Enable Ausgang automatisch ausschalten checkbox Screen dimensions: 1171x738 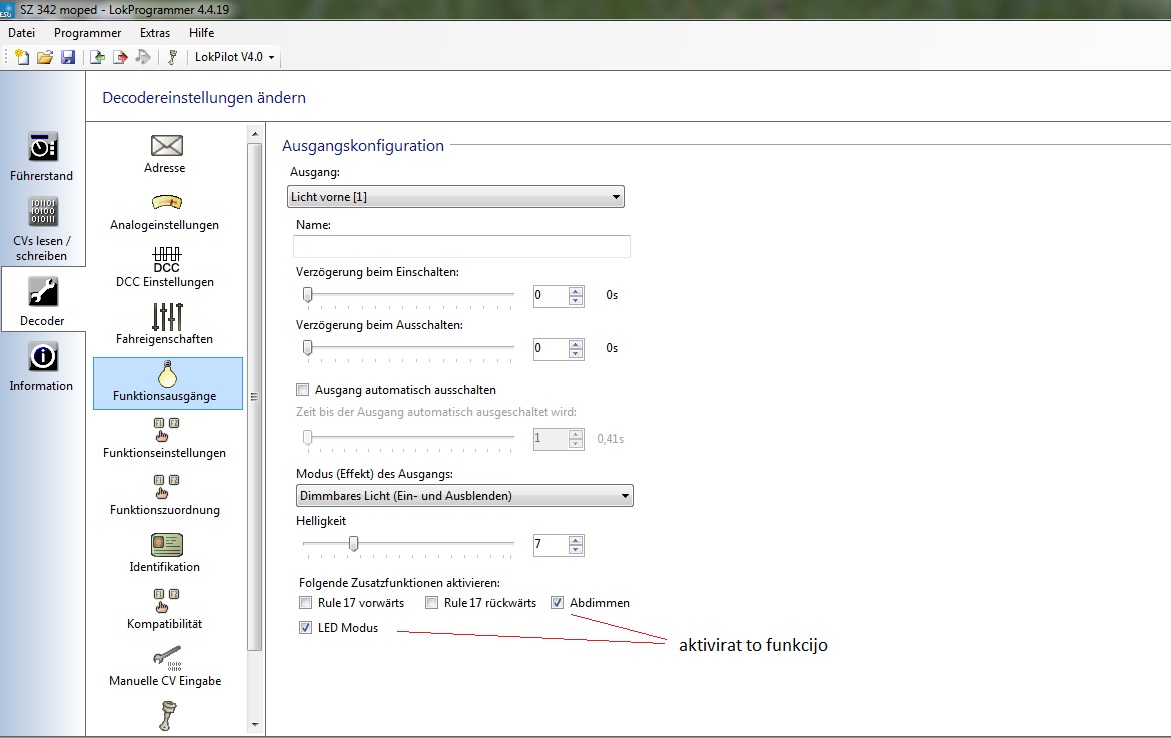tap(302, 390)
